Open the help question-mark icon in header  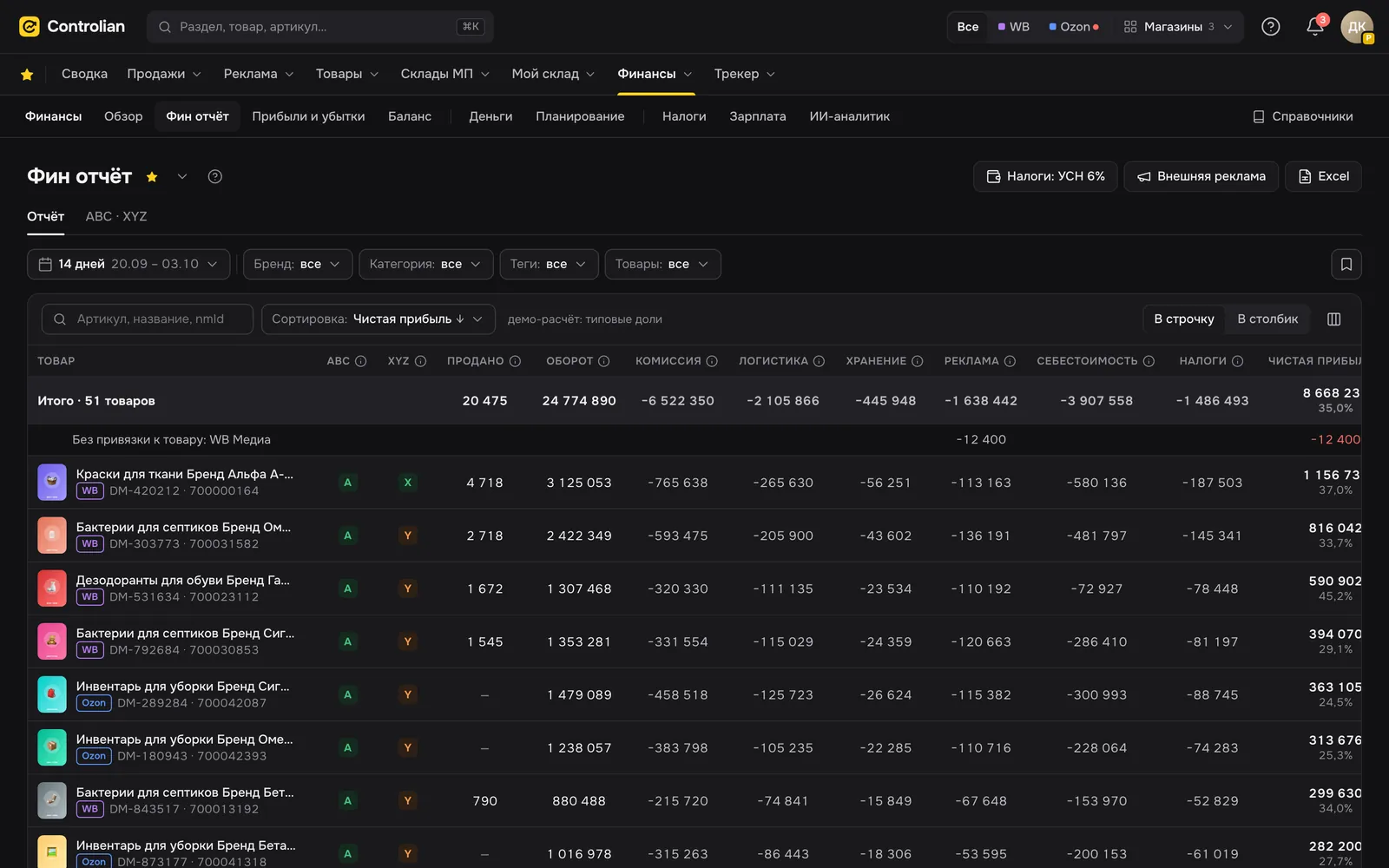(1271, 27)
